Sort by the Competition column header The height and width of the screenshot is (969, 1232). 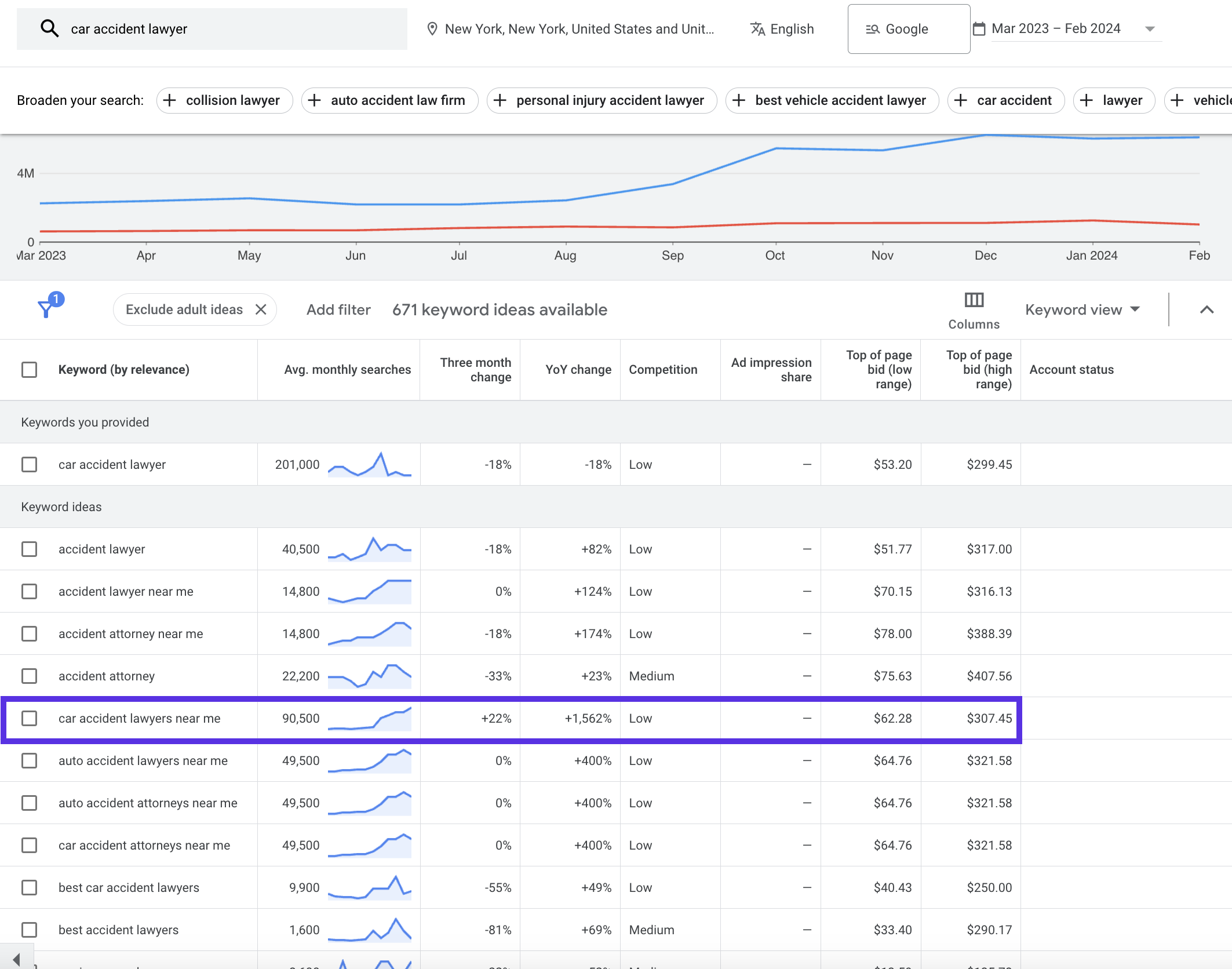click(x=663, y=369)
